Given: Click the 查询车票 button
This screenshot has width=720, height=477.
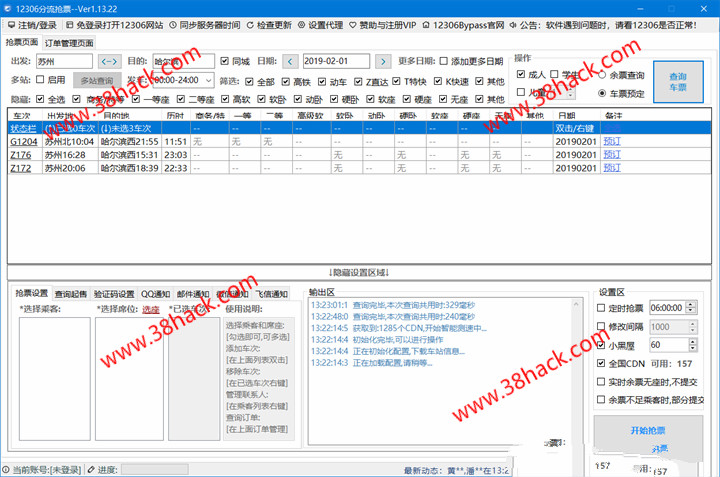Looking at the screenshot, I should point(678,82).
